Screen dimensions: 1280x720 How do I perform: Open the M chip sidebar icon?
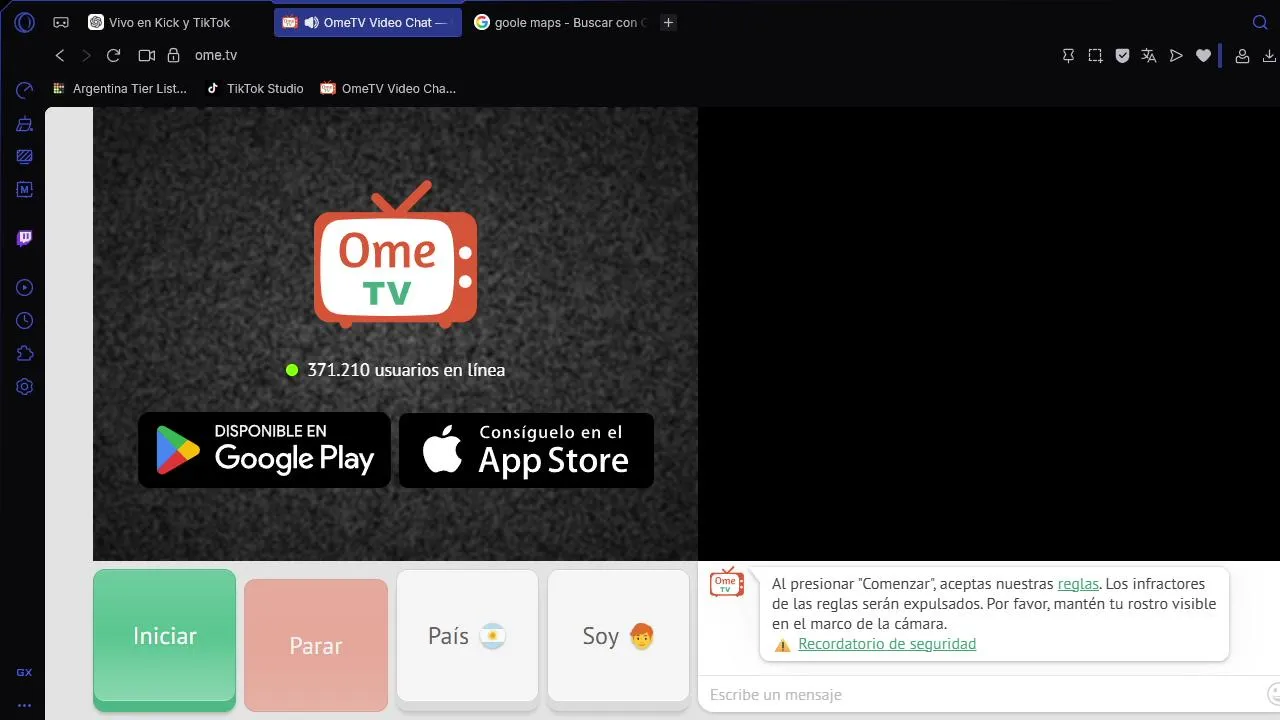point(25,189)
